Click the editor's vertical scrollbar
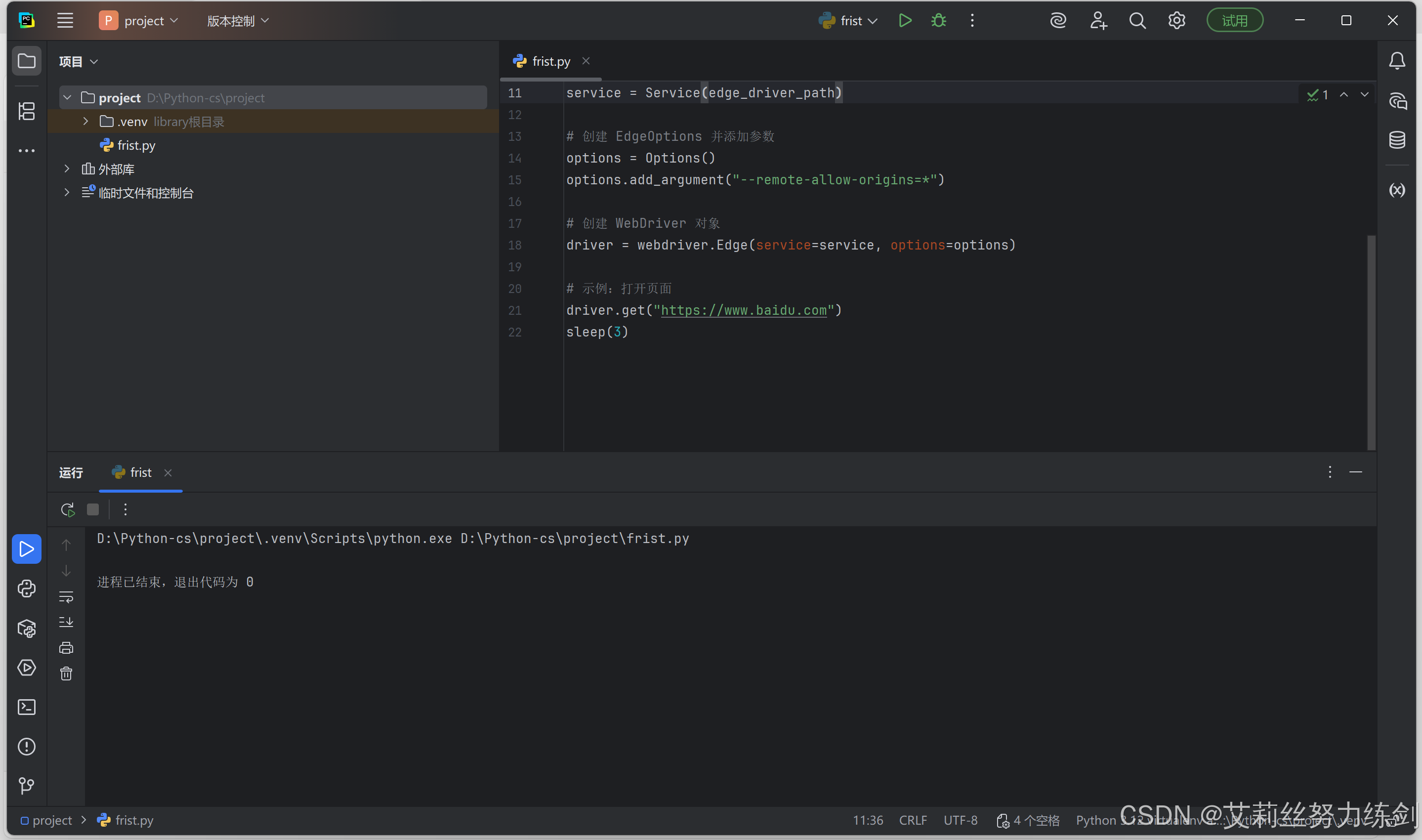Viewport: 1422px width, 840px height. tap(1371, 339)
